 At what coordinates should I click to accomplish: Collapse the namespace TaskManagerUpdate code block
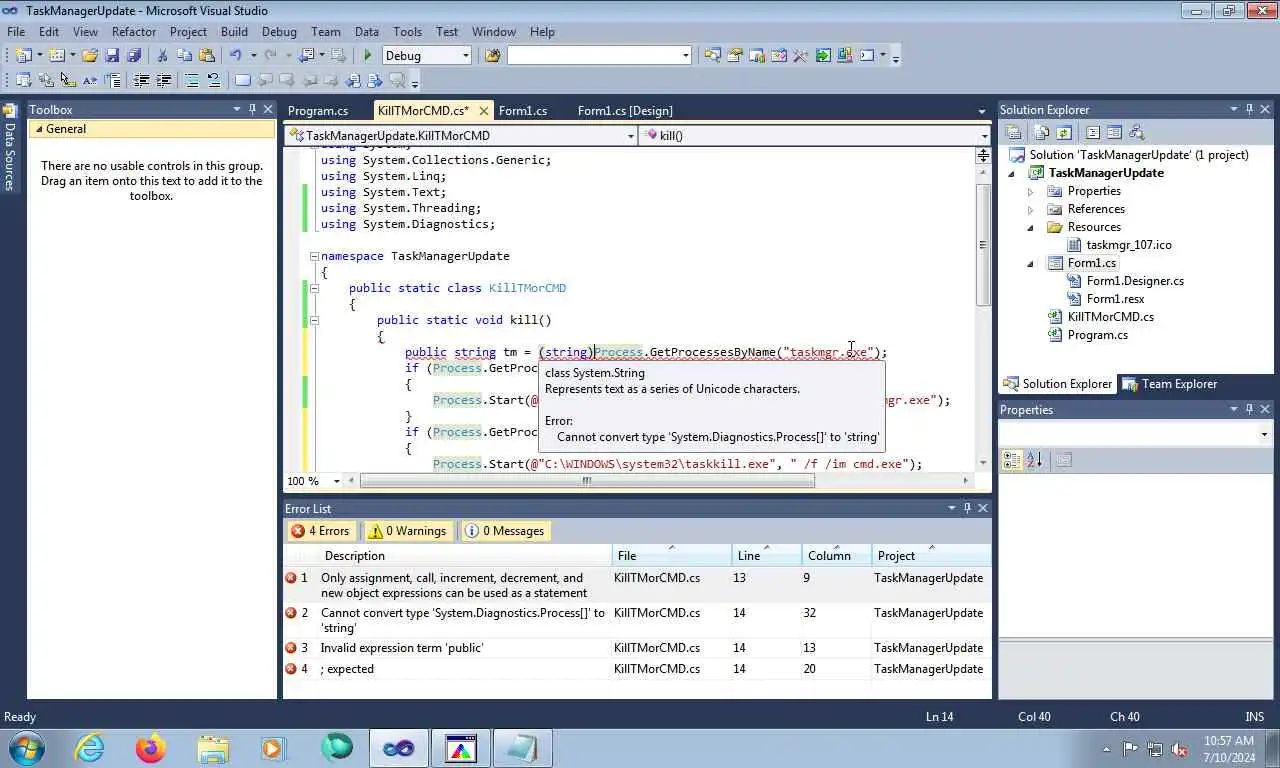314,256
